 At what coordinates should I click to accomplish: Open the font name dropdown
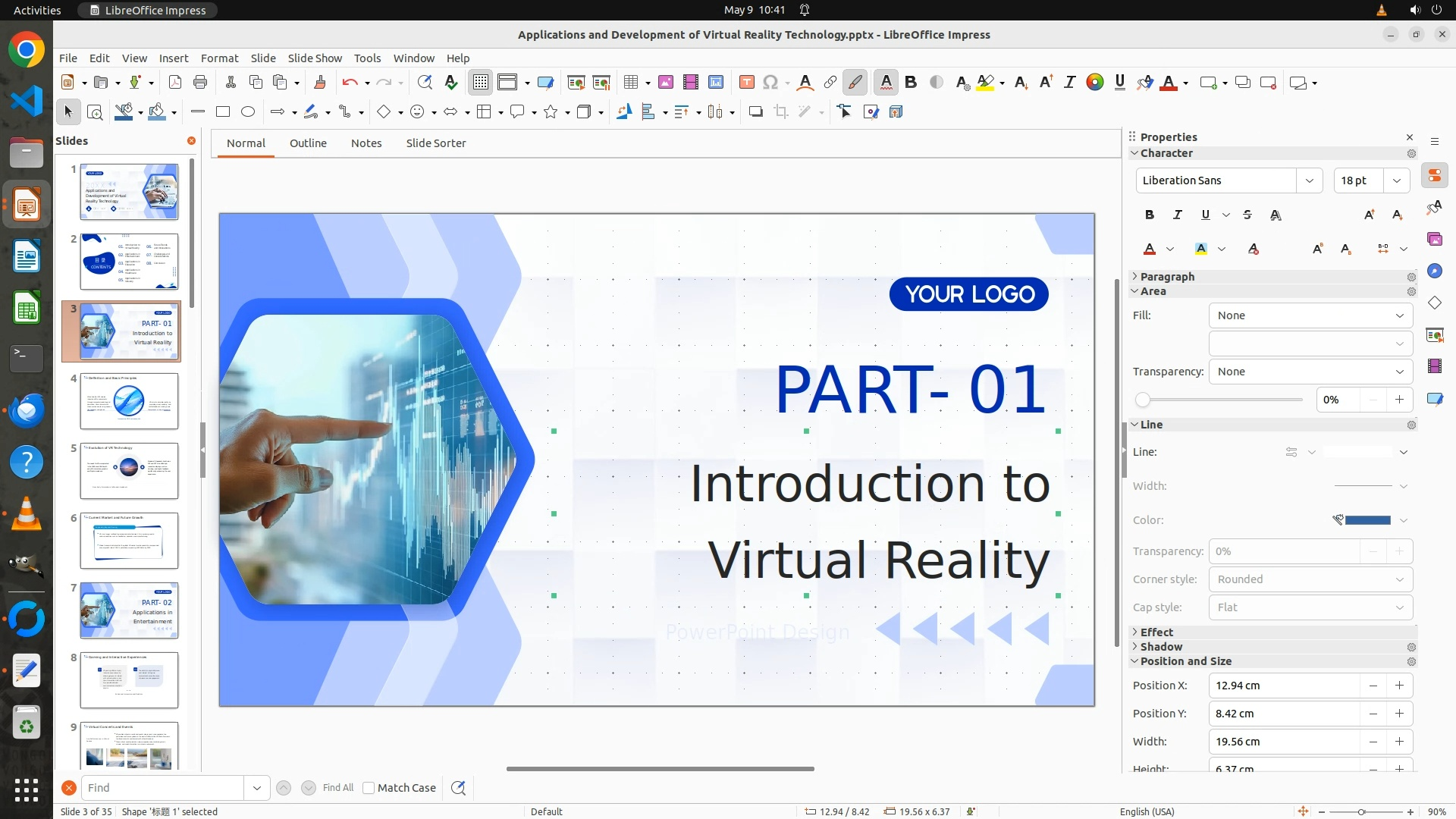pyautogui.click(x=1309, y=180)
